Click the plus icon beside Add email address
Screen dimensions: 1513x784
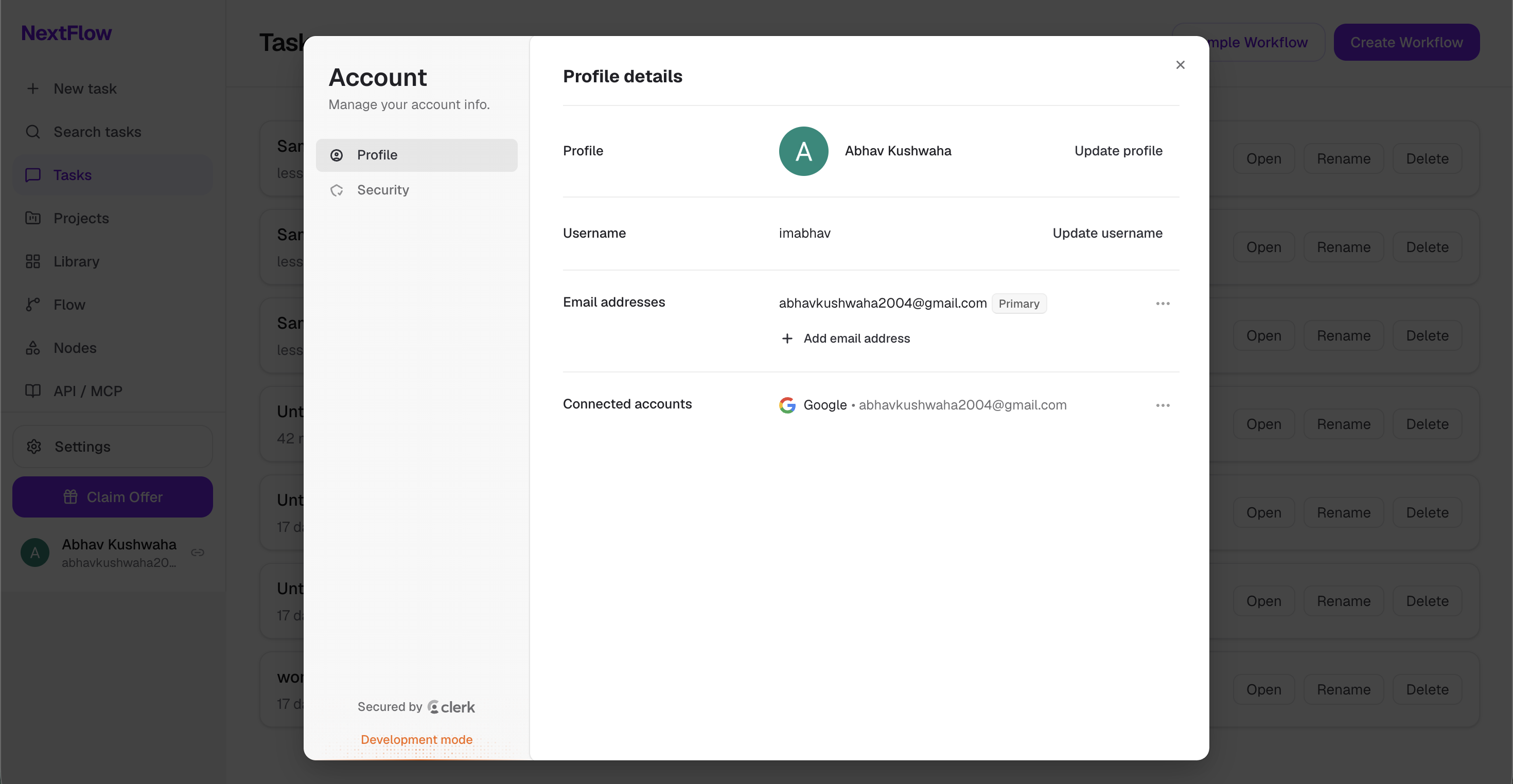point(787,338)
